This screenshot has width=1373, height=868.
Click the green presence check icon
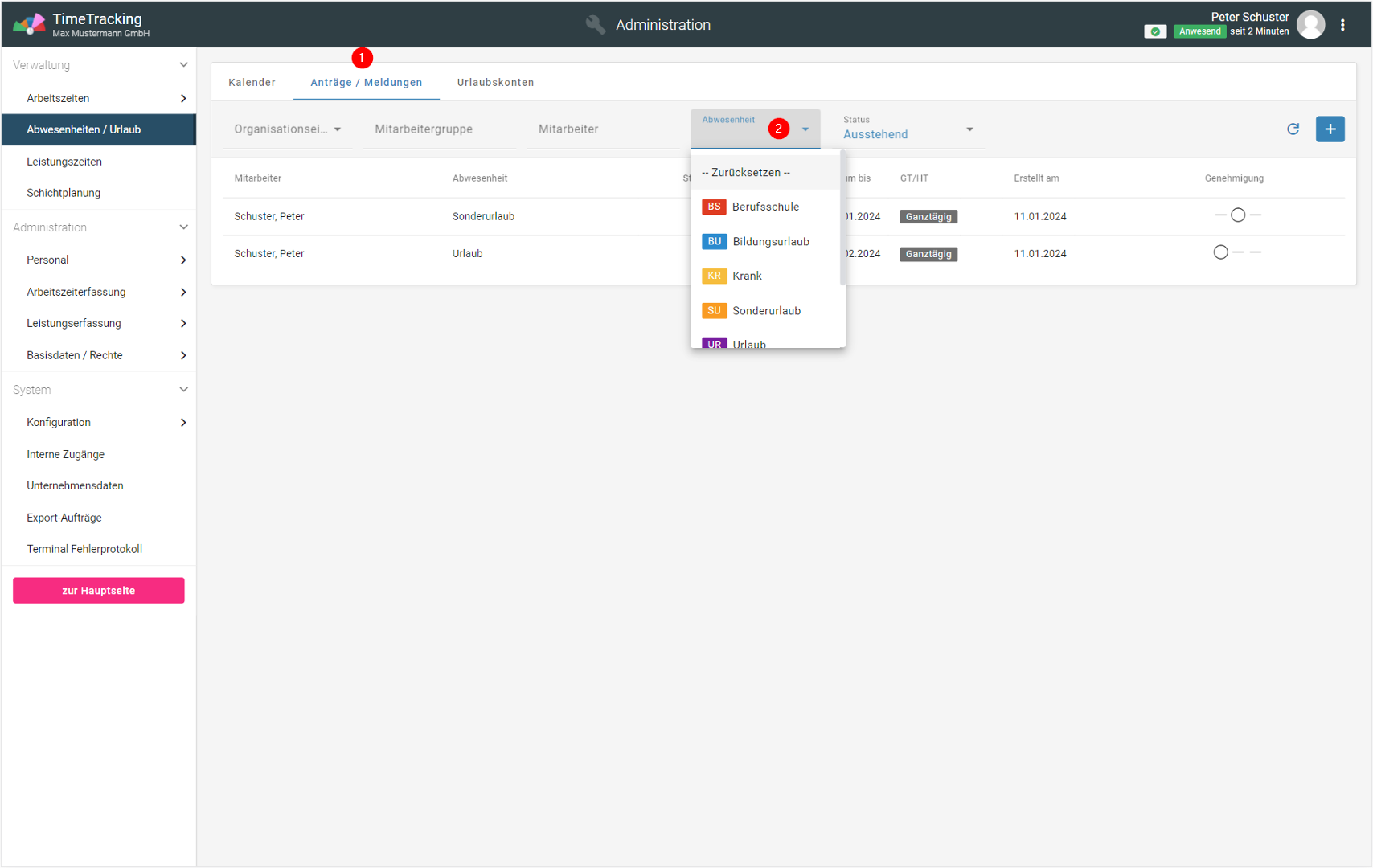coord(1155,32)
